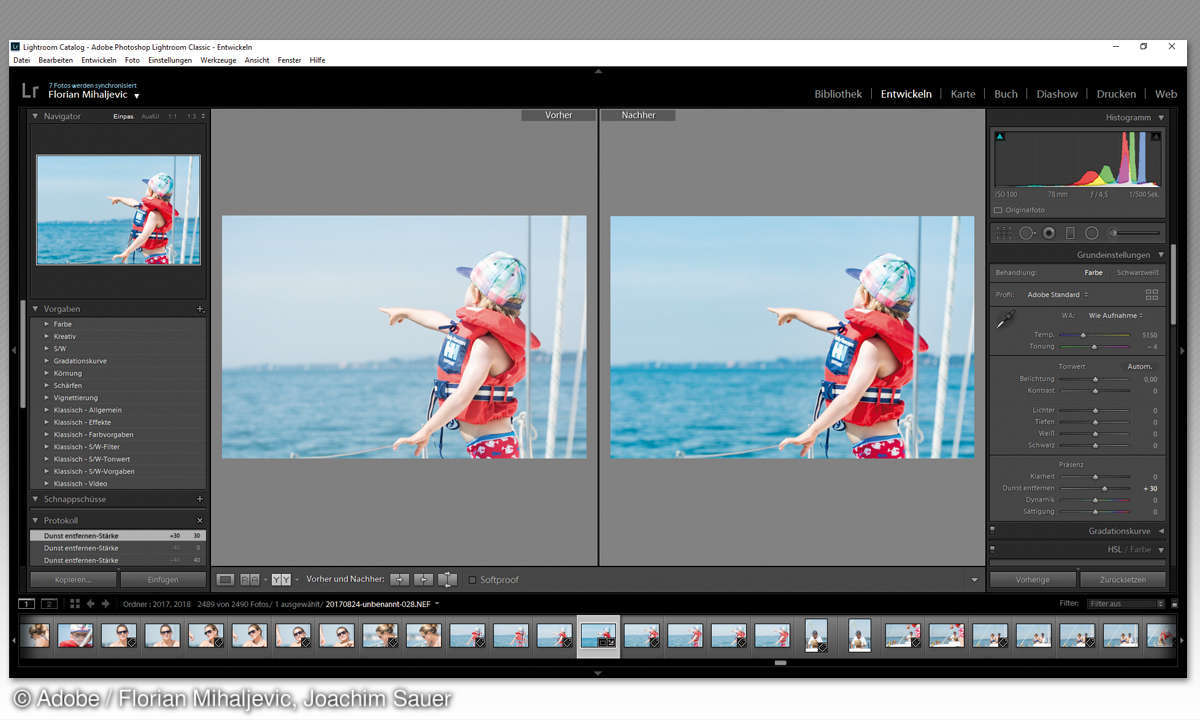
Task: Copy after settings to before
Action: click(423, 579)
